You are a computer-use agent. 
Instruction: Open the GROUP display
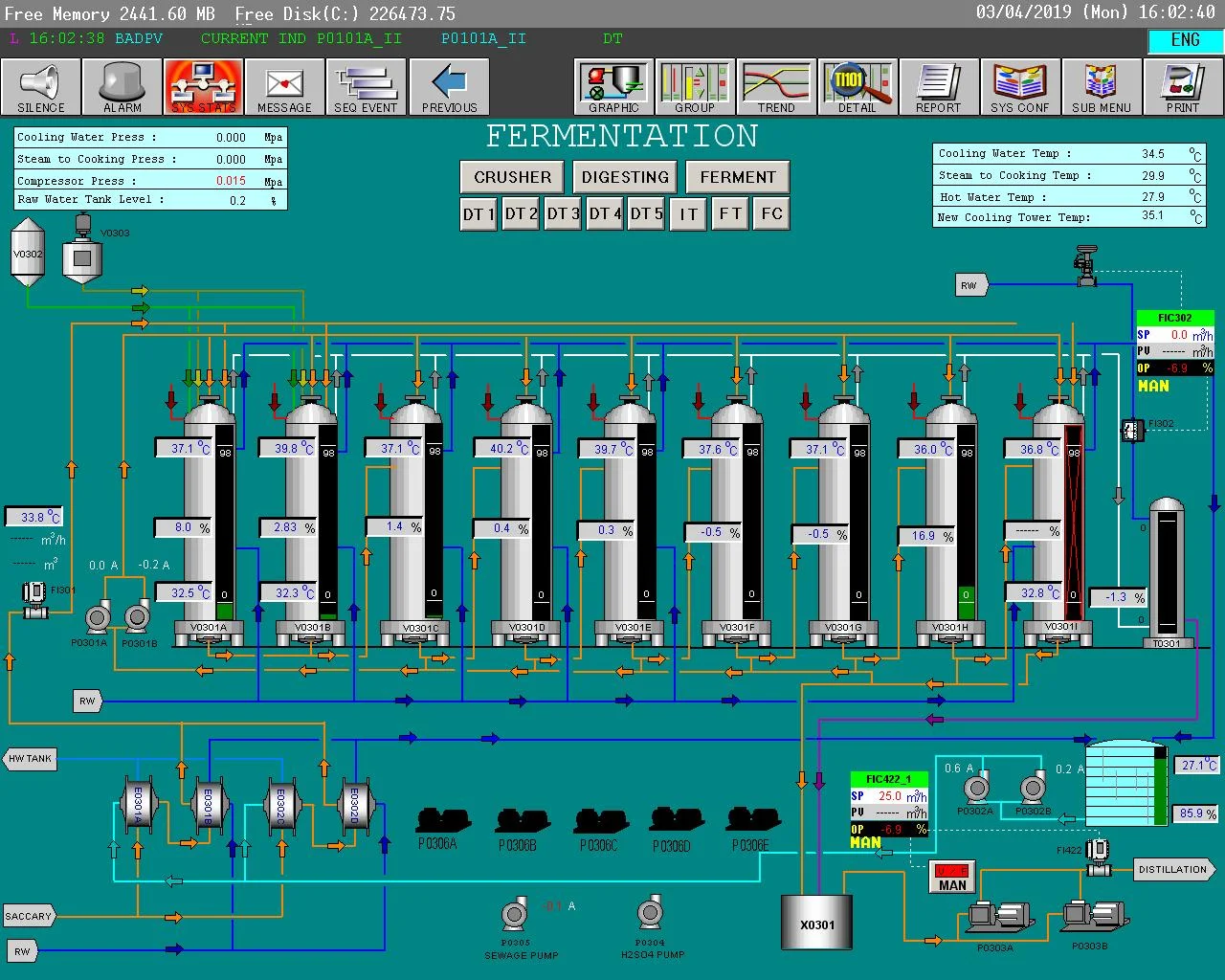(x=695, y=87)
